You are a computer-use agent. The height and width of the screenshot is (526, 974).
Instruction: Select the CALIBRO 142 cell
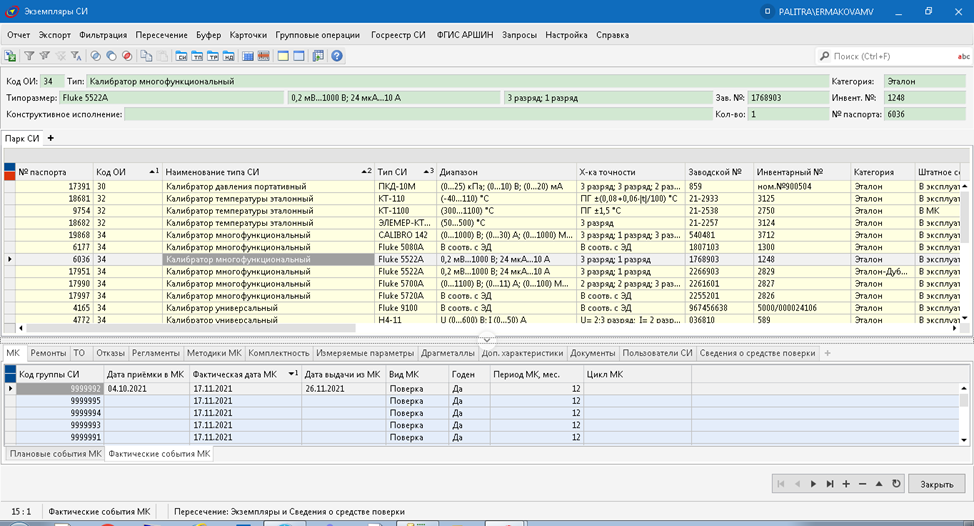tap(406, 235)
